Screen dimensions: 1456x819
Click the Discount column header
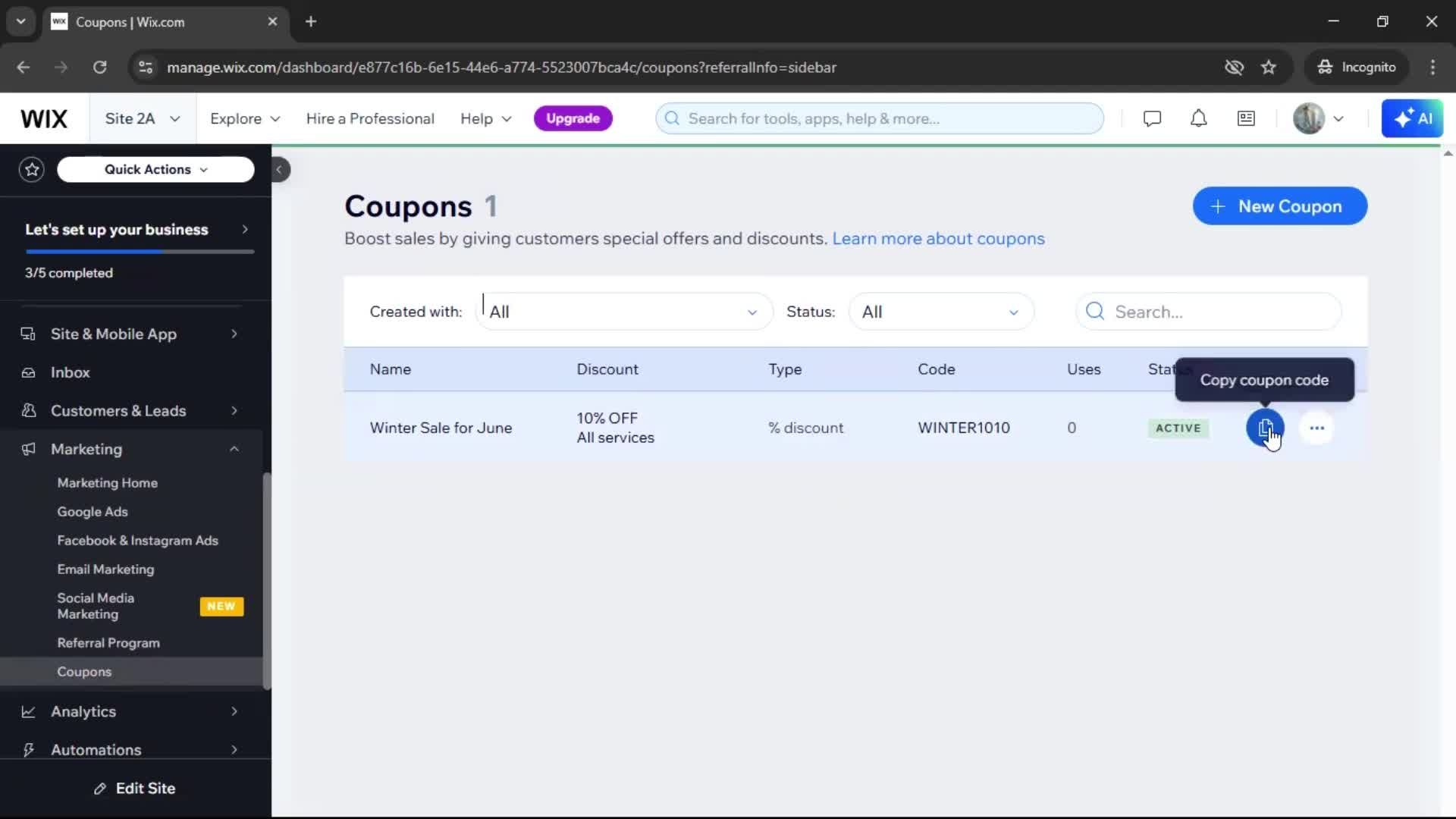tap(607, 369)
